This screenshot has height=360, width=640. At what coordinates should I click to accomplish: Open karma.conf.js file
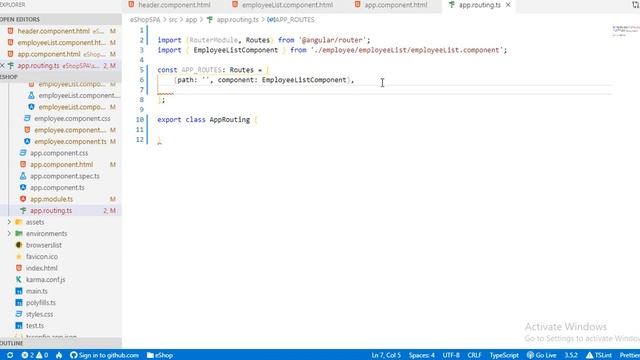tap(45, 280)
